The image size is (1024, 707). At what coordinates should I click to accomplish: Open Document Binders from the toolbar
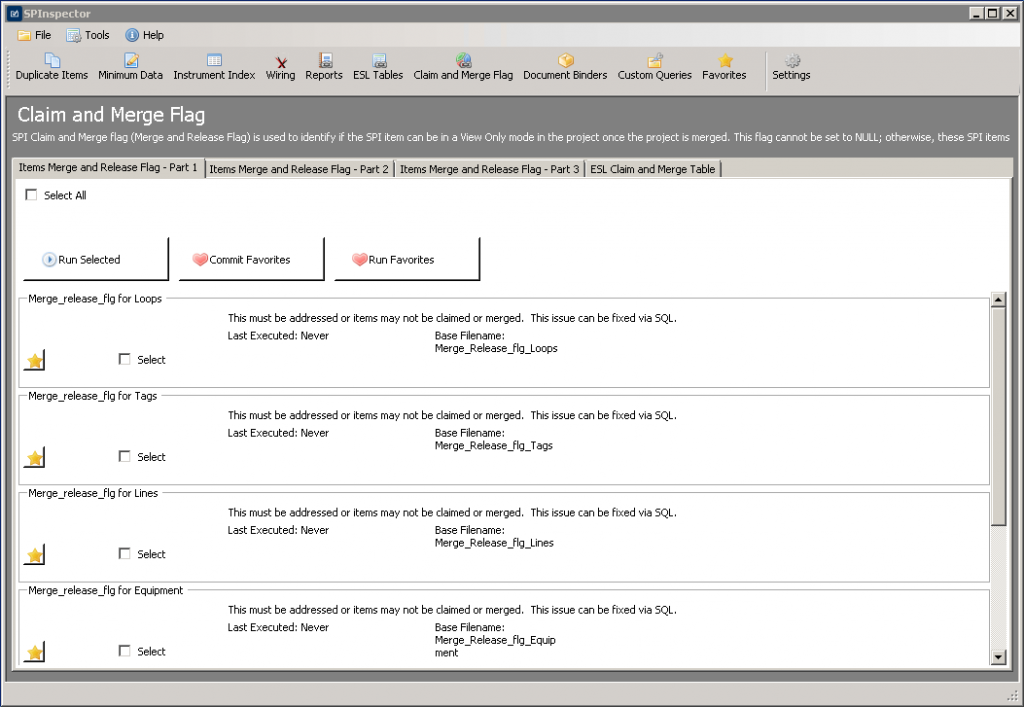(x=565, y=67)
